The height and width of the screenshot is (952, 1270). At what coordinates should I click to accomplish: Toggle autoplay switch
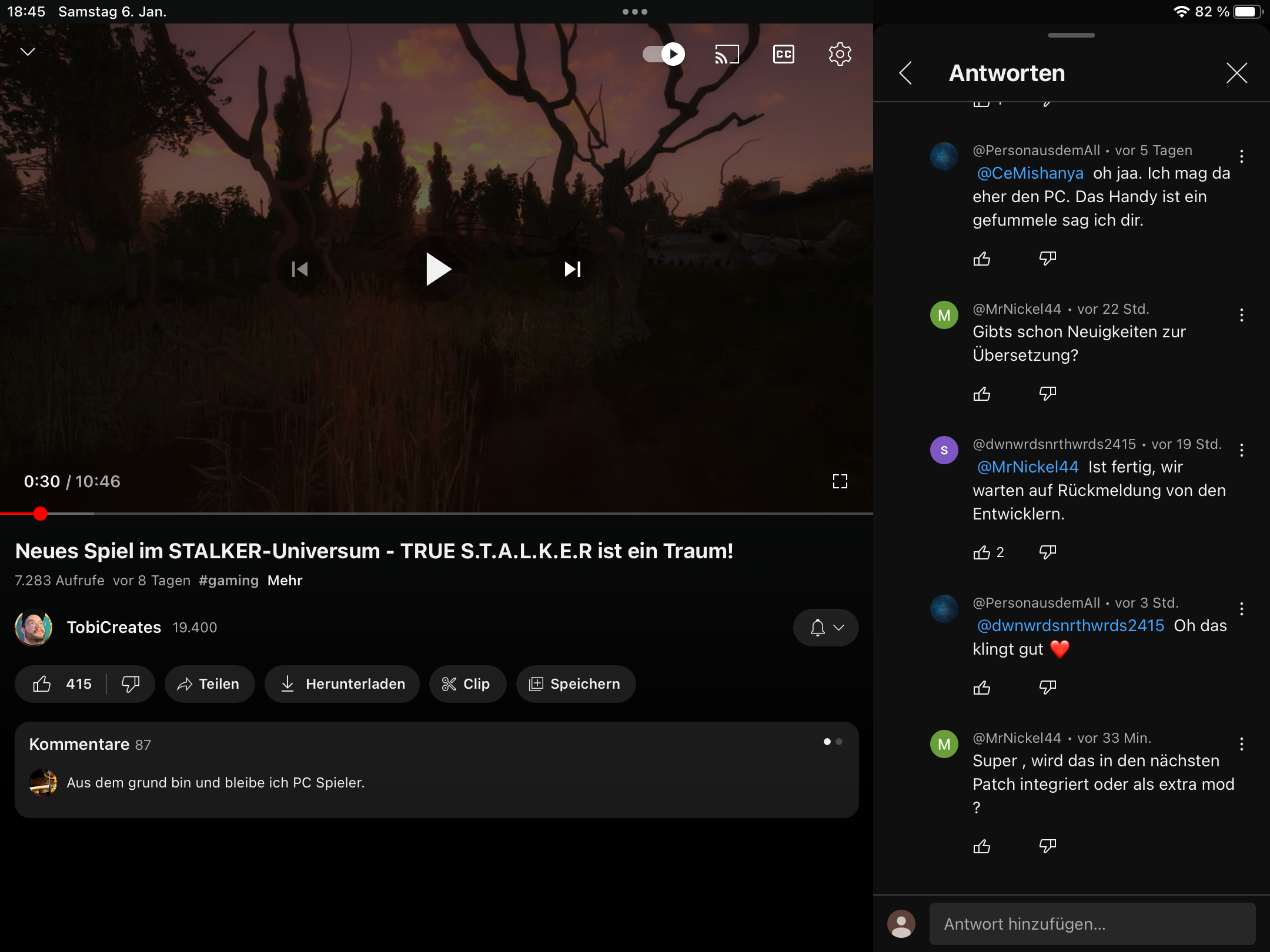(x=664, y=54)
